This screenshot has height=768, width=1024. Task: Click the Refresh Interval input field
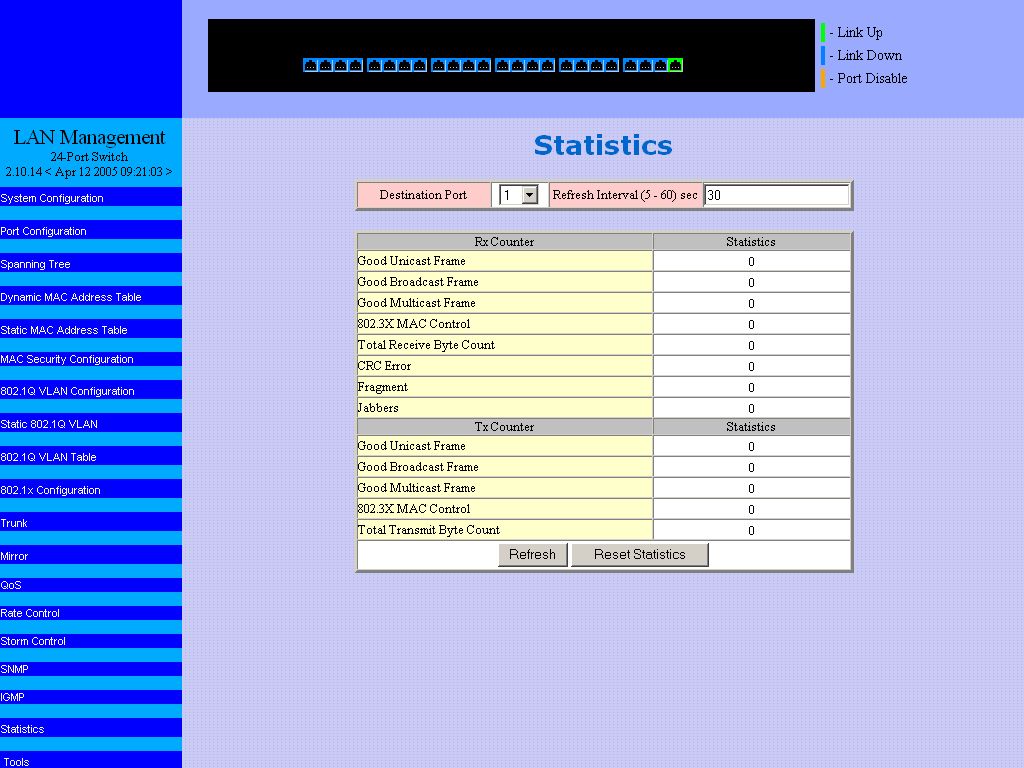tap(776, 195)
